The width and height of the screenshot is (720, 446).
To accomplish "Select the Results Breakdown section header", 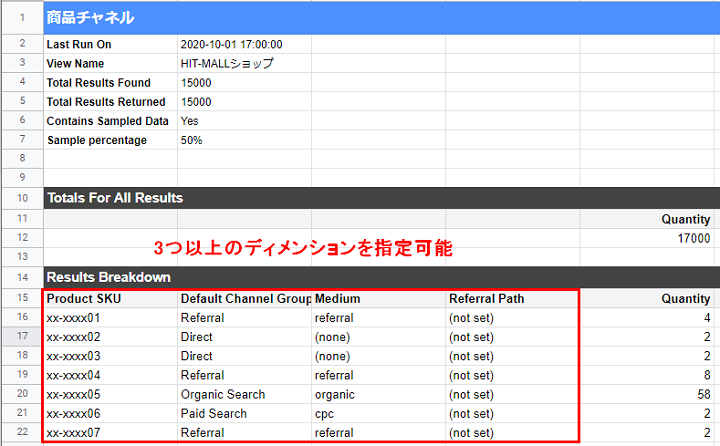I will click(x=109, y=277).
